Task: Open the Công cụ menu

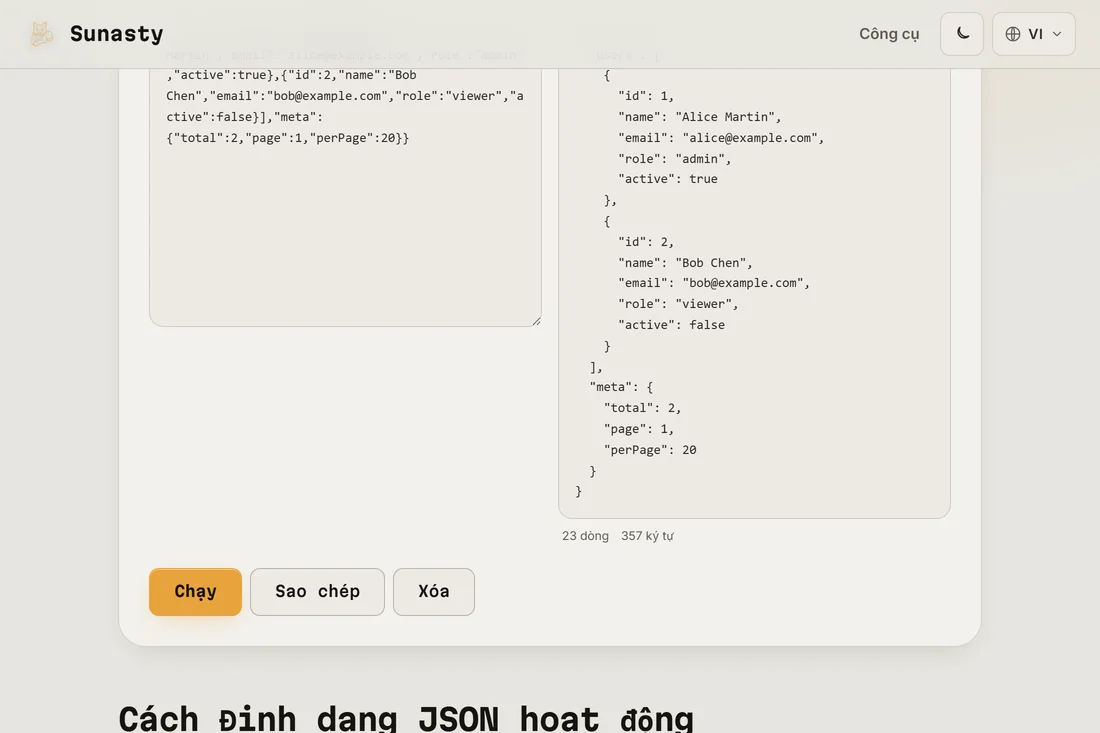Action: pyautogui.click(x=889, y=34)
